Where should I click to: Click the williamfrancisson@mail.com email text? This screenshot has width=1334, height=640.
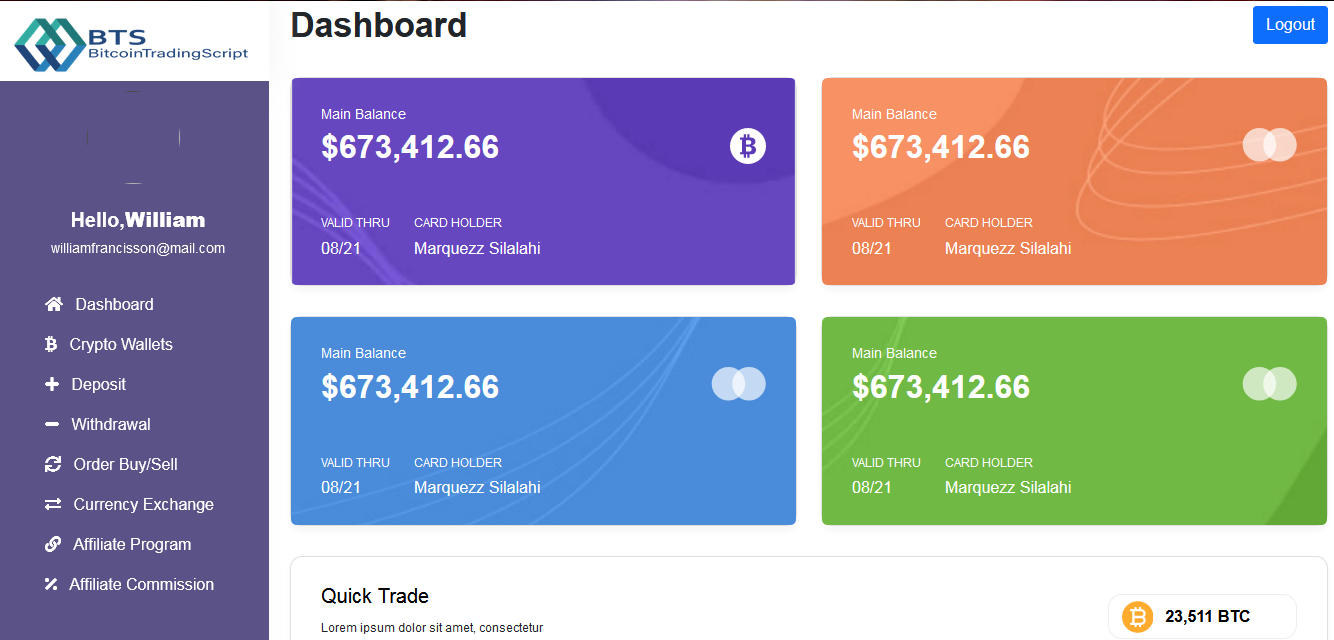tap(138, 248)
